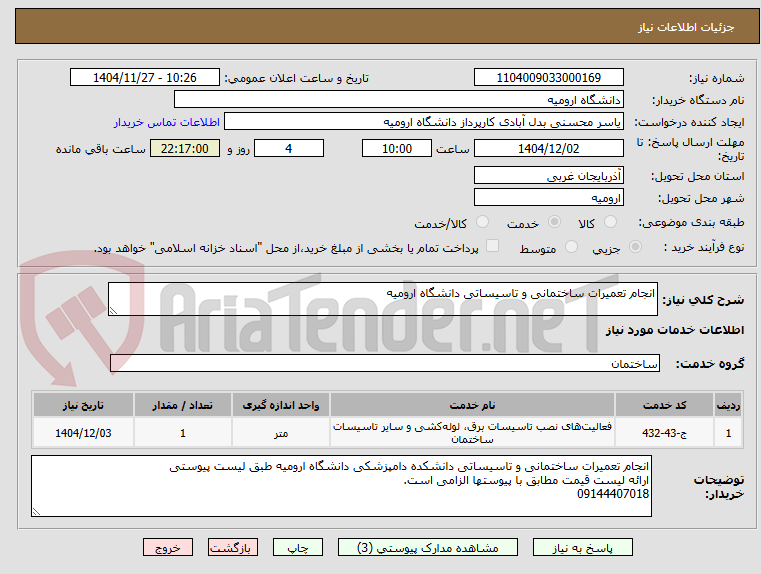Click the service name cell فعالیت‌های نصب تاسیسات
Image resolution: width=761 pixels, height=574 pixels.
pos(472,433)
